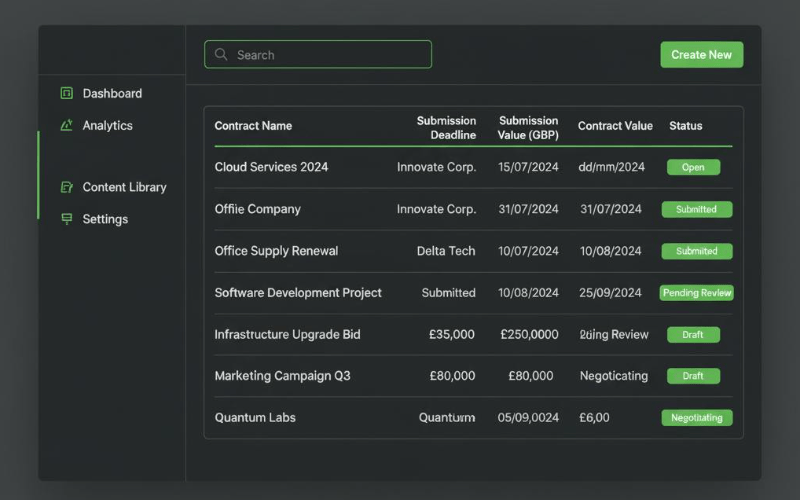Screen dimensions: 800x500
Task: Click the Analytics chart icon
Action: [x=66, y=125]
